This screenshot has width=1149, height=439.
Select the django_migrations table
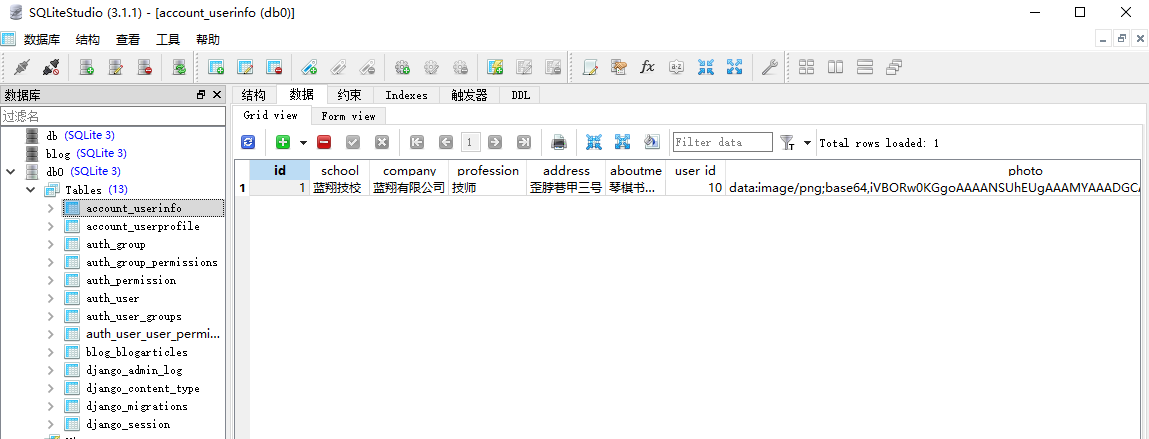coord(137,406)
